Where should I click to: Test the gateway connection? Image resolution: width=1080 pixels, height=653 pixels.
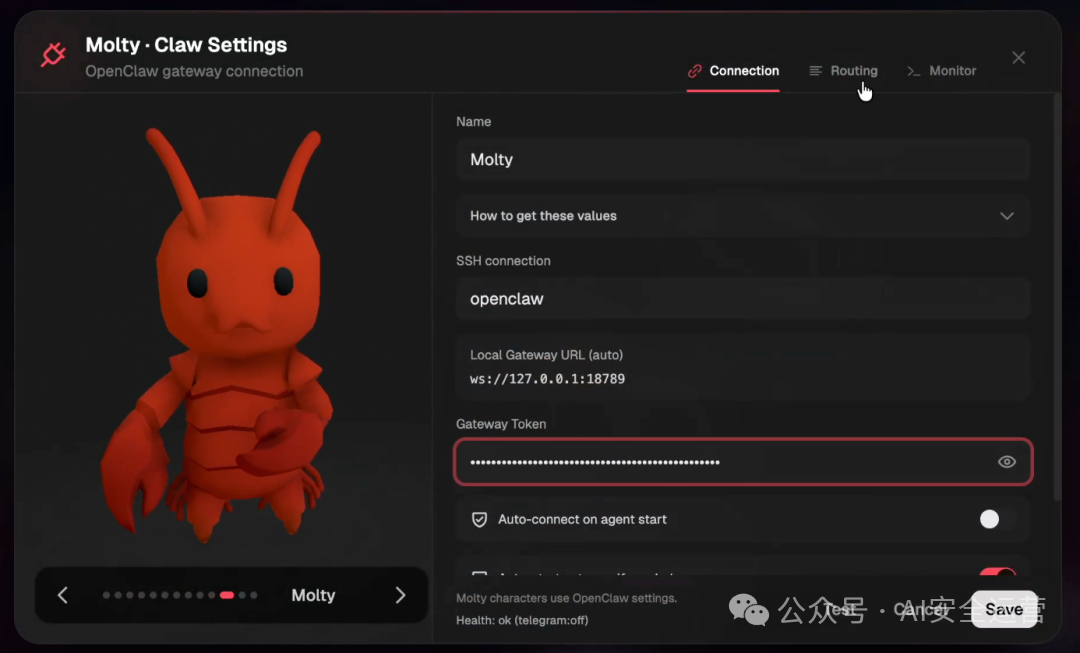tap(838, 610)
